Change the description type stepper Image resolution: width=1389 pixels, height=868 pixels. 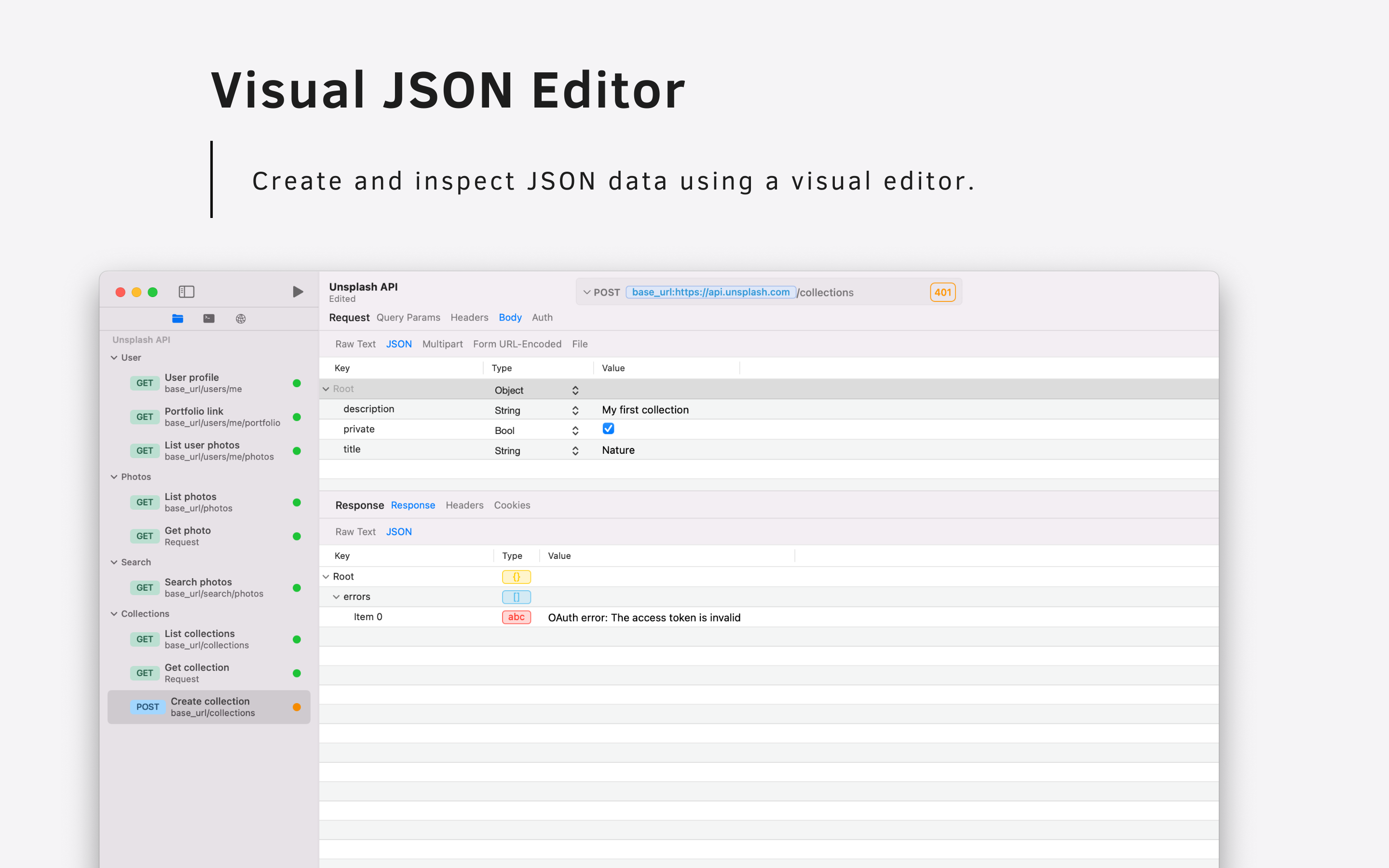coord(575,410)
